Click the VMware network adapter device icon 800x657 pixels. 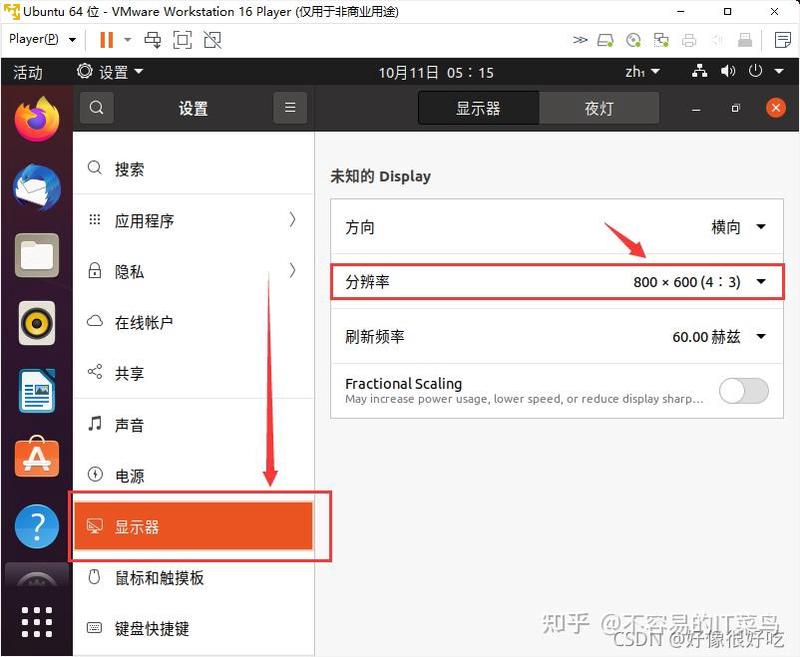point(661,40)
